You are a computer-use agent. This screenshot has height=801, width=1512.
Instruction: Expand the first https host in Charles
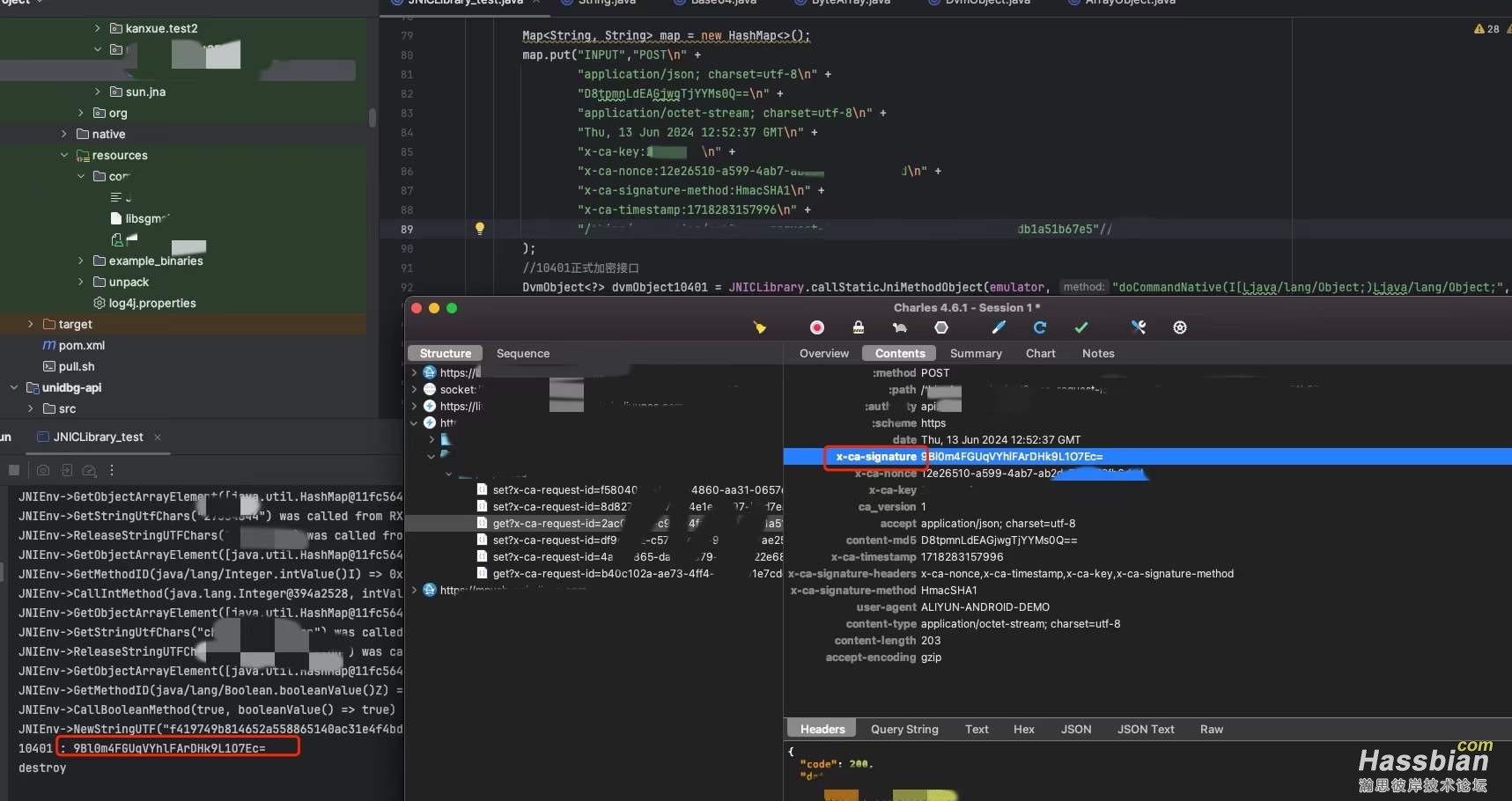point(415,373)
